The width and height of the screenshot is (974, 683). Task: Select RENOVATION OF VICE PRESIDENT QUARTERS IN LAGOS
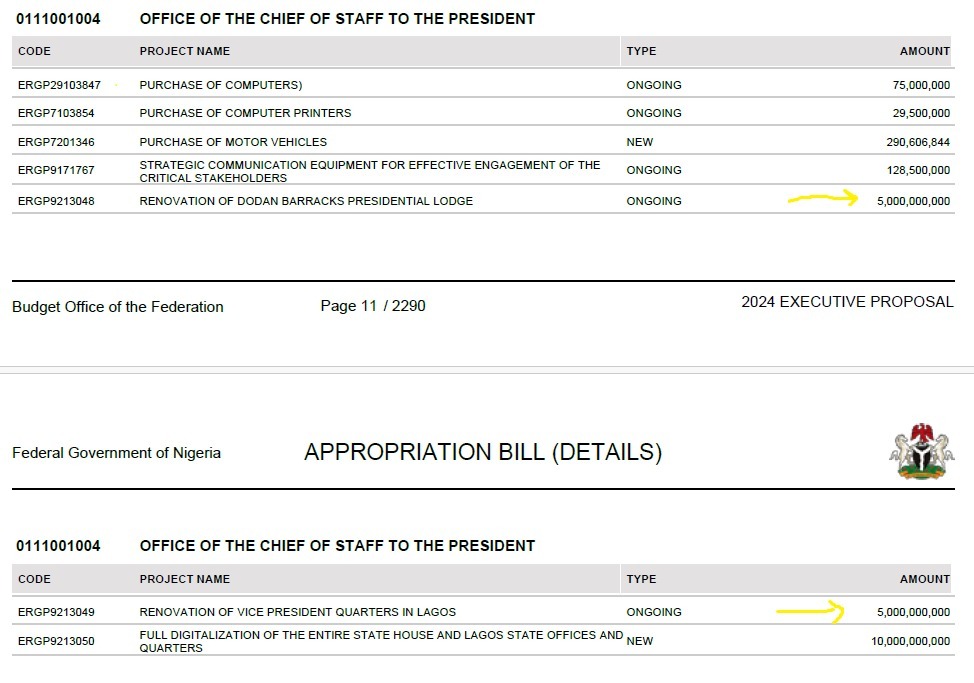point(298,612)
